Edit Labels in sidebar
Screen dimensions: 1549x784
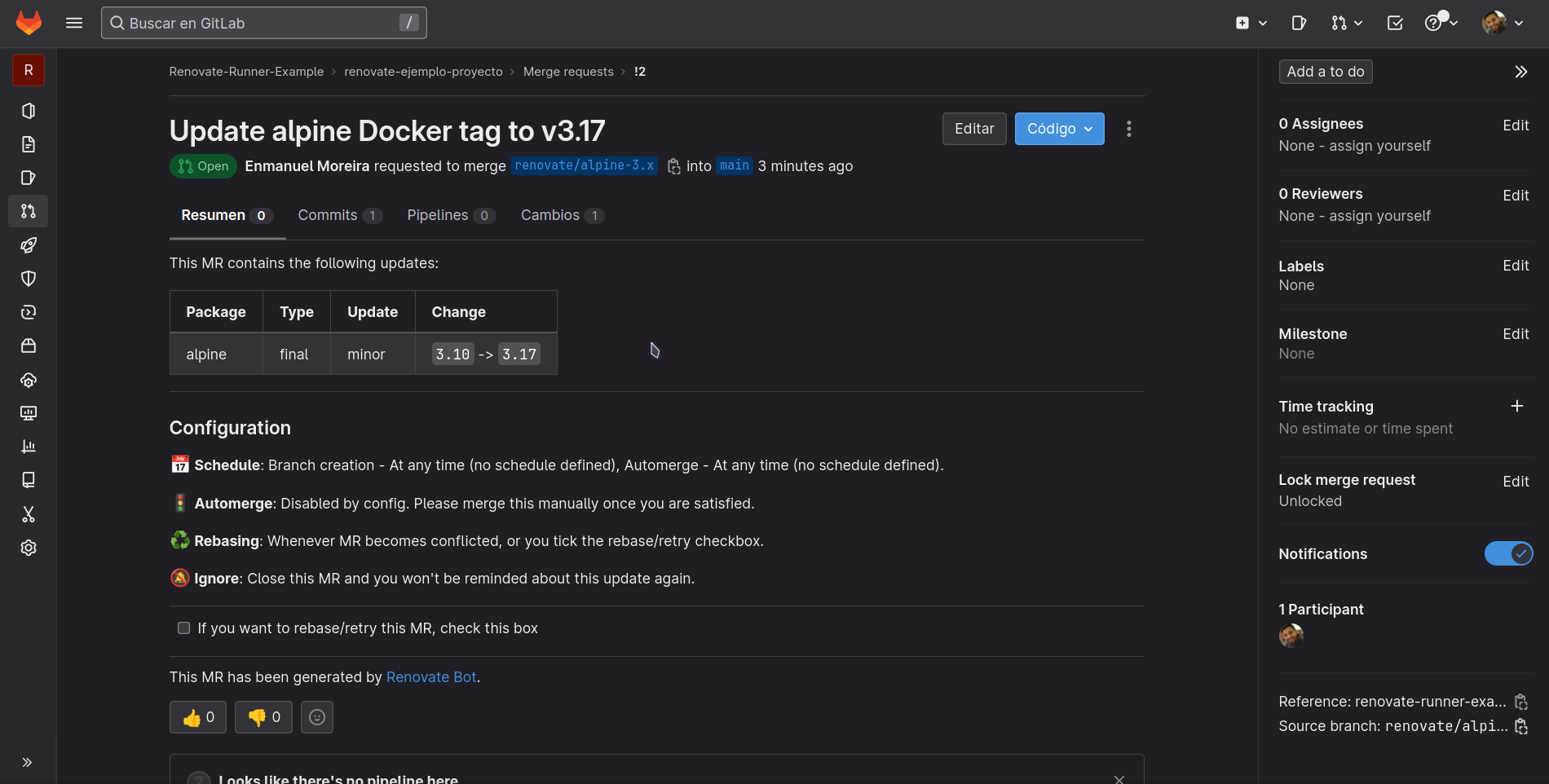[x=1516, y=266]
